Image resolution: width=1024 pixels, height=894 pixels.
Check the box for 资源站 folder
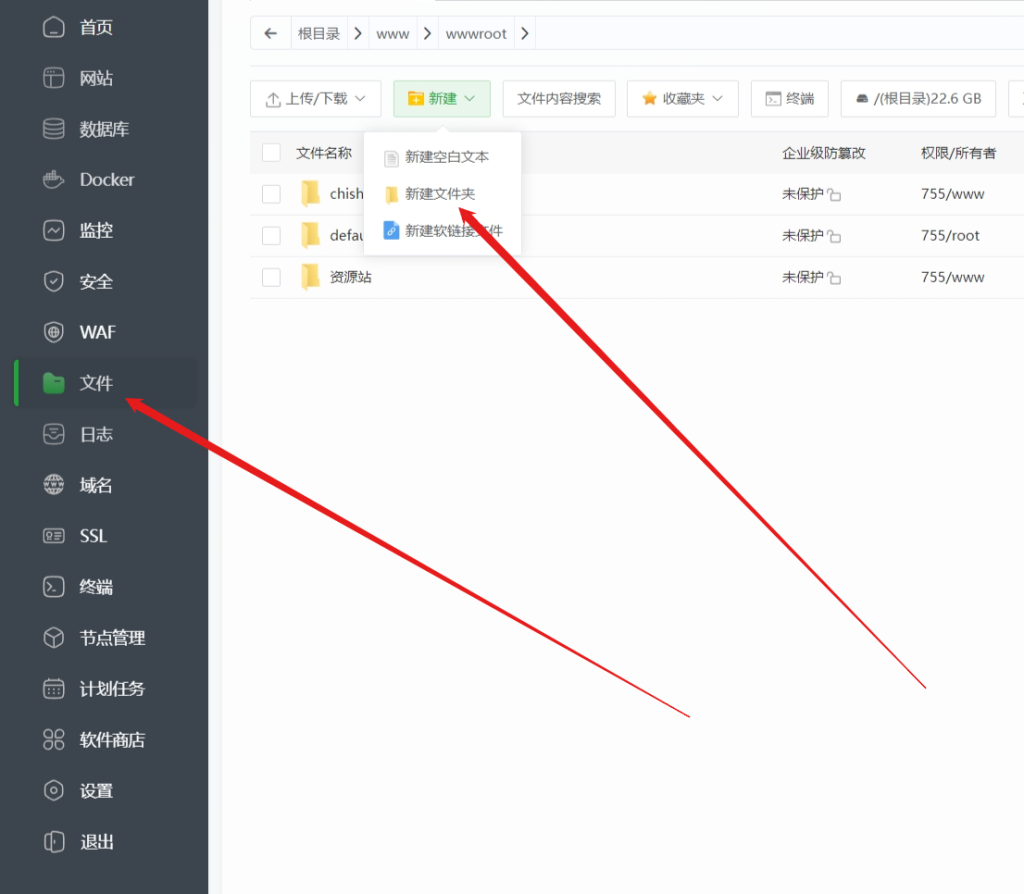coord(271,277)
